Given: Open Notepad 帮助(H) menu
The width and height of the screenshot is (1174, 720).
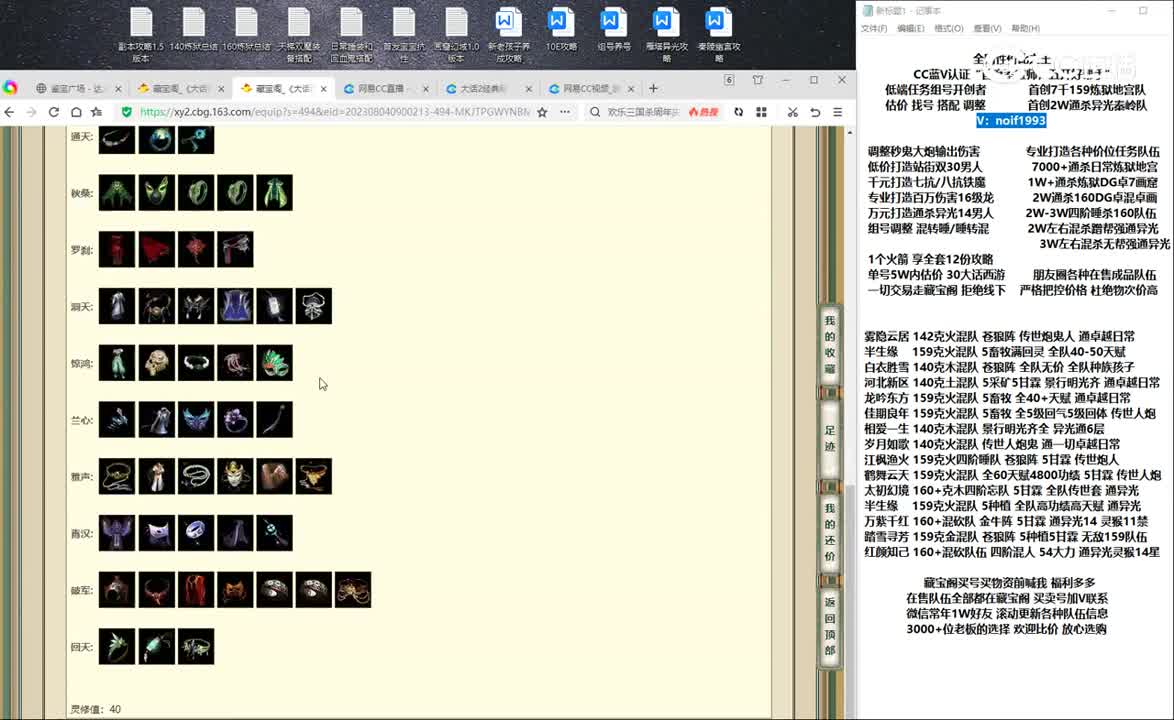Looking at the screenshot, I should point(1025,28).
